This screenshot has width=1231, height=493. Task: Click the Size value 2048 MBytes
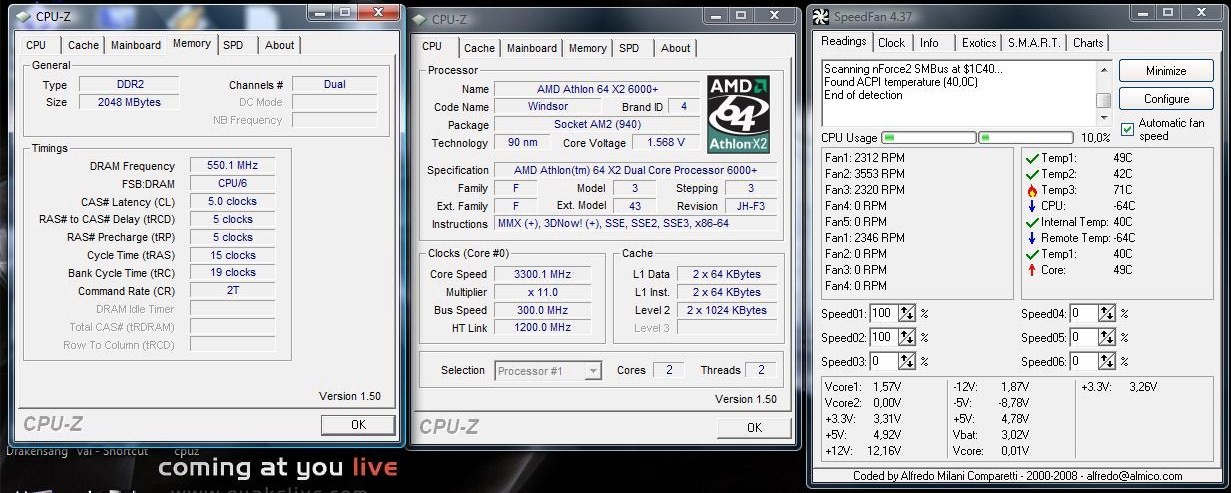(130, 102)
